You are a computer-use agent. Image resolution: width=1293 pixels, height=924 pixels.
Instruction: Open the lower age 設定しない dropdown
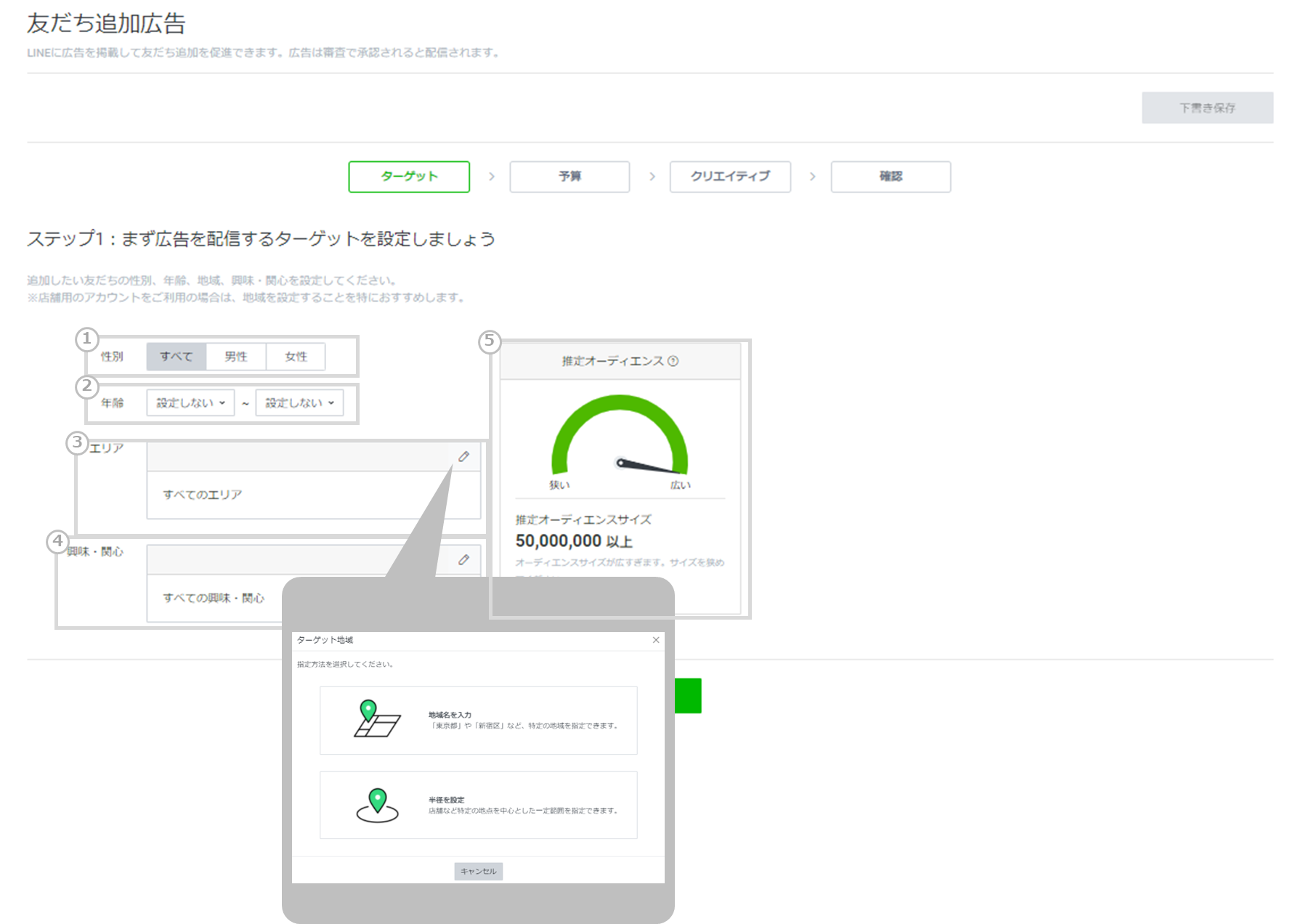pyautogui.click(x=190, y=402)
